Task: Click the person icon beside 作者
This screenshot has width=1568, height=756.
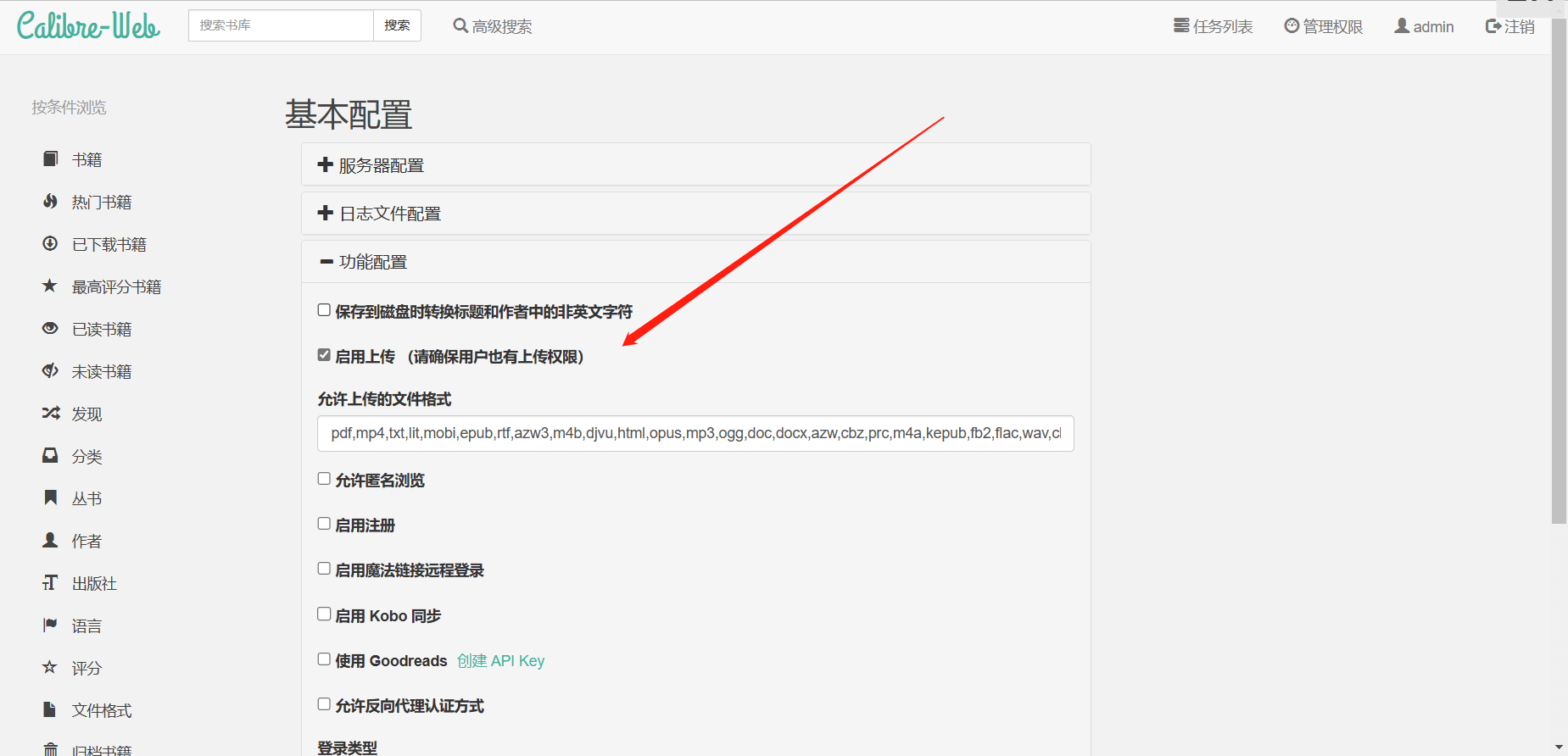Action: [51, 540]
